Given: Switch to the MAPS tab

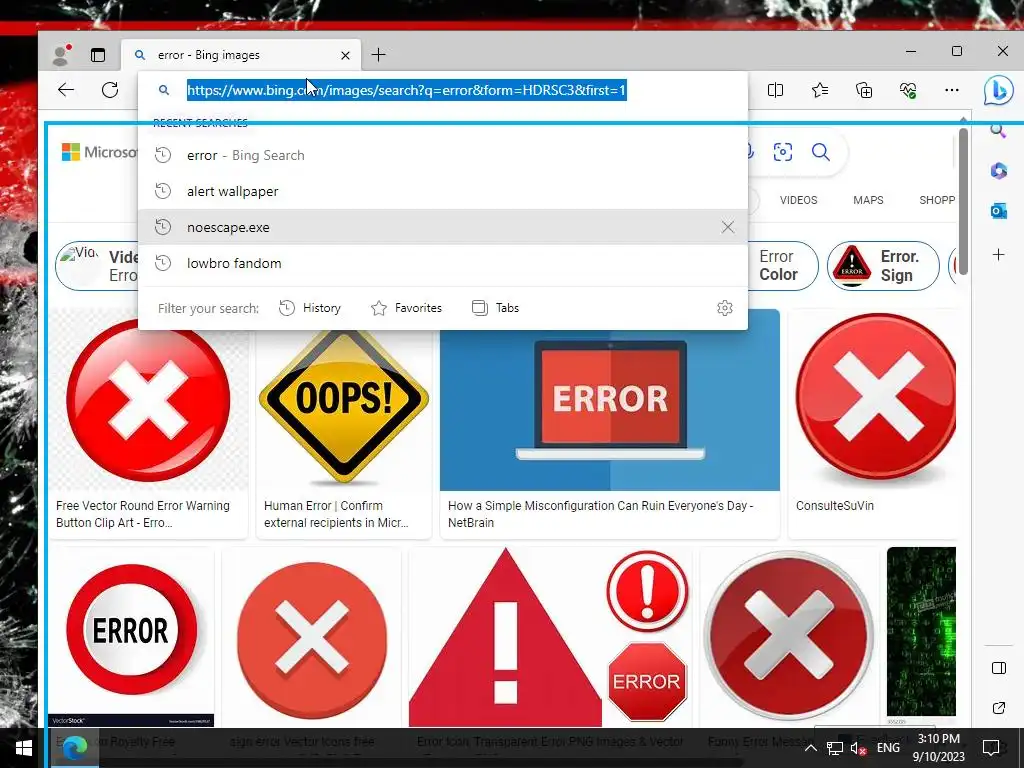Looking at the screenshot, I should coord(868,200).
